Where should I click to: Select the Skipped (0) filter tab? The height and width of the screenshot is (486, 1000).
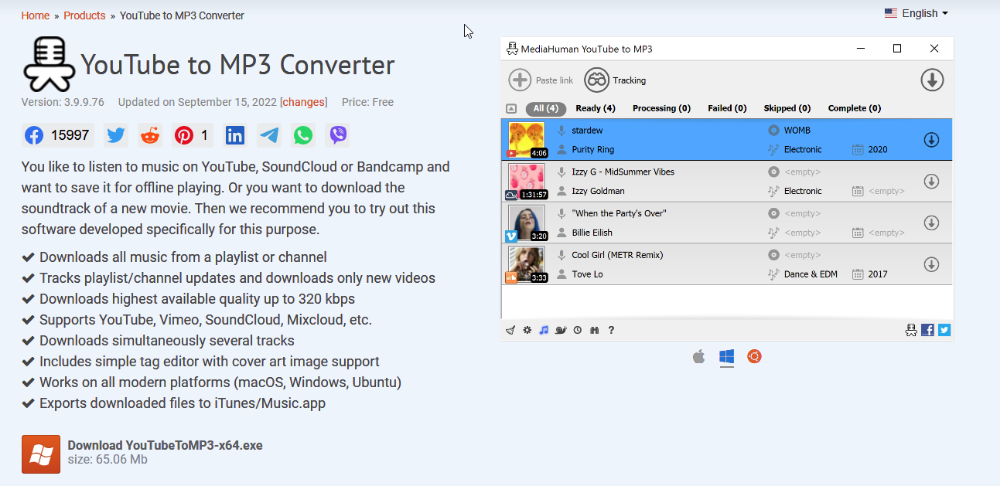[787, 108]
